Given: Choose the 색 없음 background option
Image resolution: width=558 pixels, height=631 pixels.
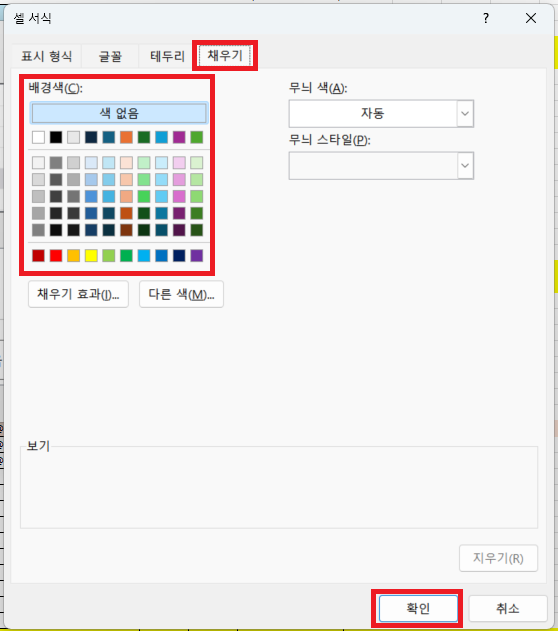Looking at the screenshot, I should [119, 113].
